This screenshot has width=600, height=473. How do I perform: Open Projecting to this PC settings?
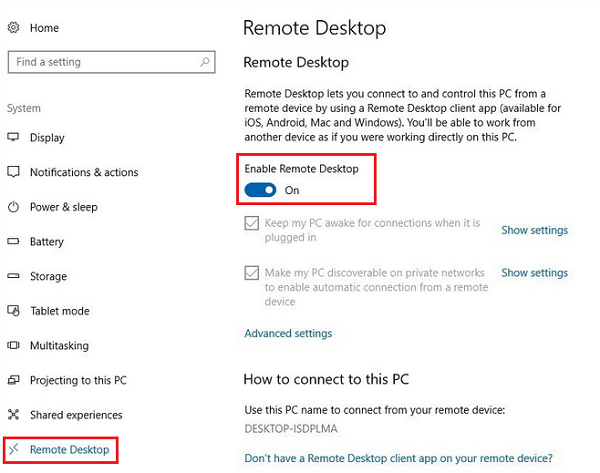(78, 380)
